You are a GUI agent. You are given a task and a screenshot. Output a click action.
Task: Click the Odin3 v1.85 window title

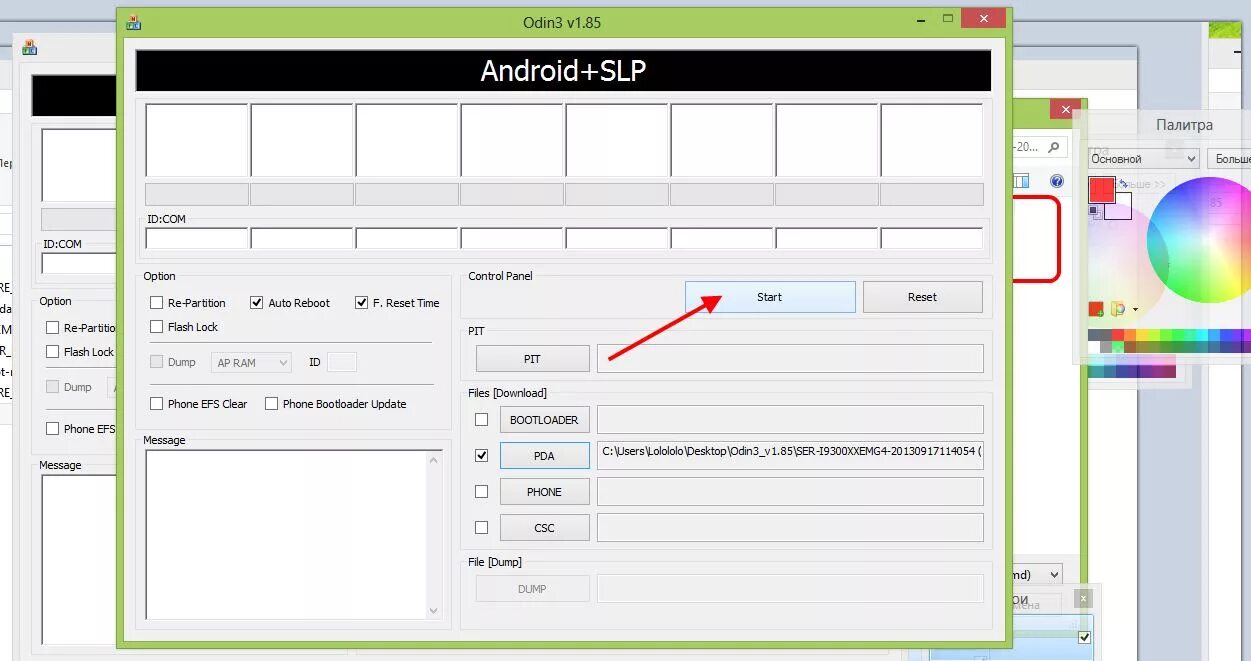click(562, 22)
